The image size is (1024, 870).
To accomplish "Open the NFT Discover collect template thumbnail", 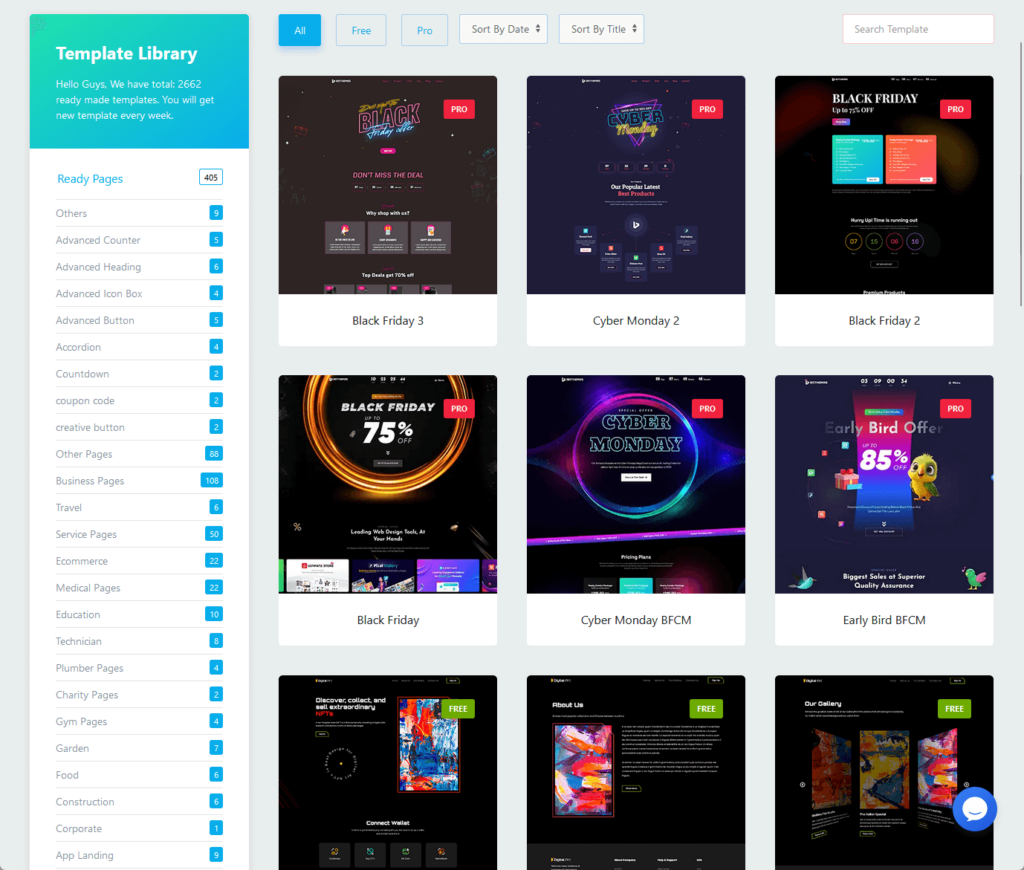I will pyautogui.click(x=388, y=773).
